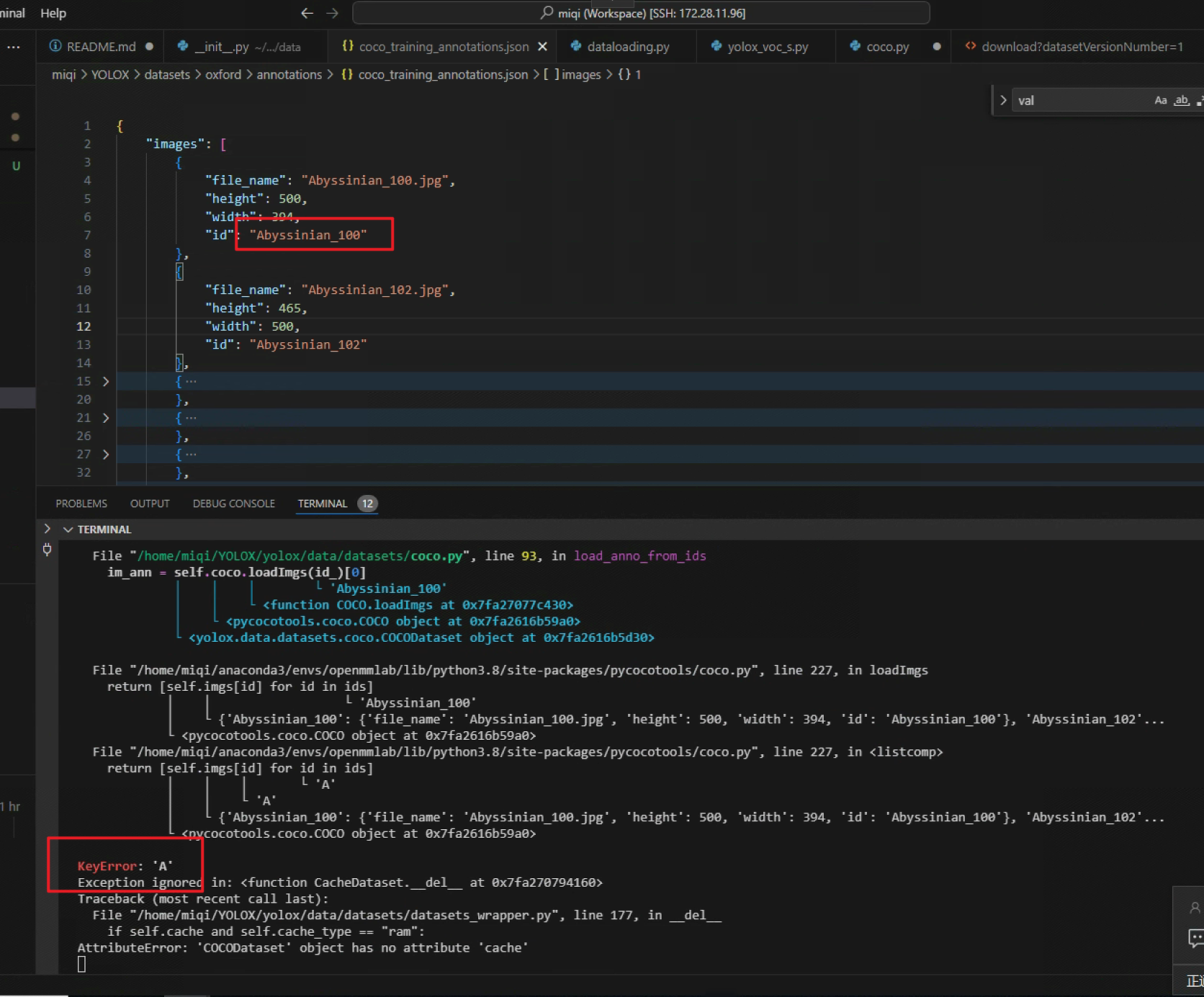Toggle Match Whole Word in find widget
This screenshot has height=997, width=1204.
1182,100
